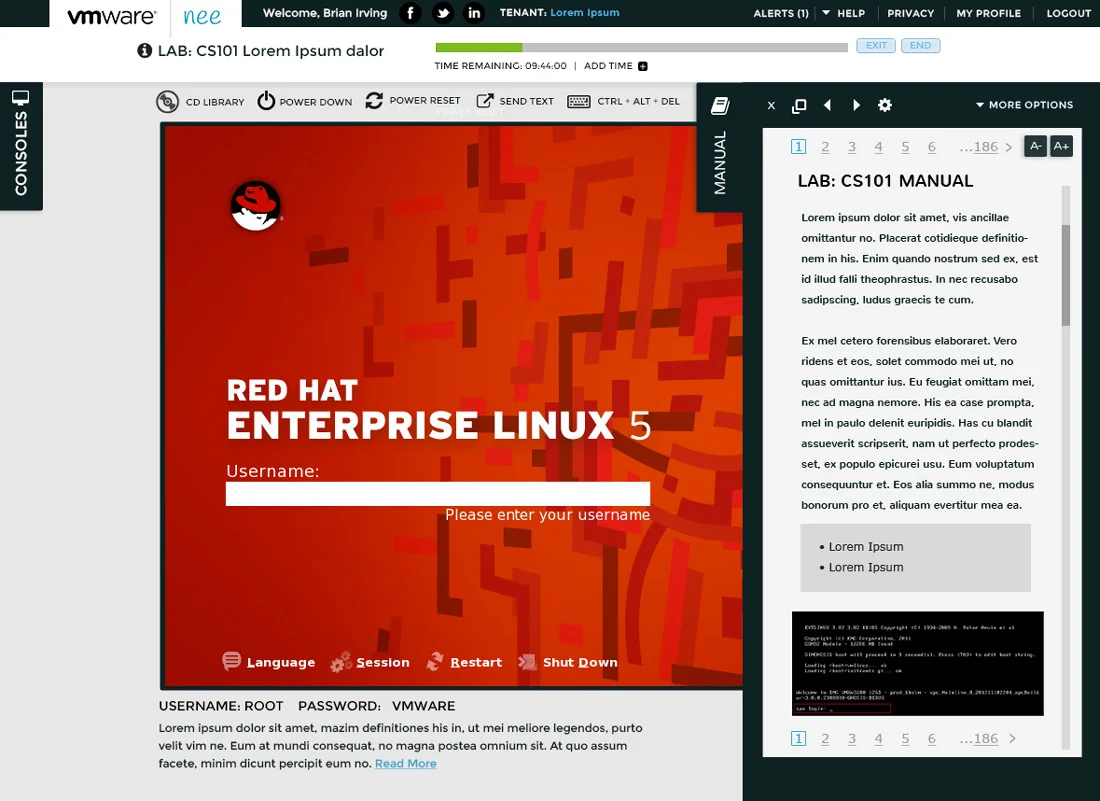Click ADD TIME plus icon
The width and height of the screenshot is (1100, 801).
tap(643, 66)
